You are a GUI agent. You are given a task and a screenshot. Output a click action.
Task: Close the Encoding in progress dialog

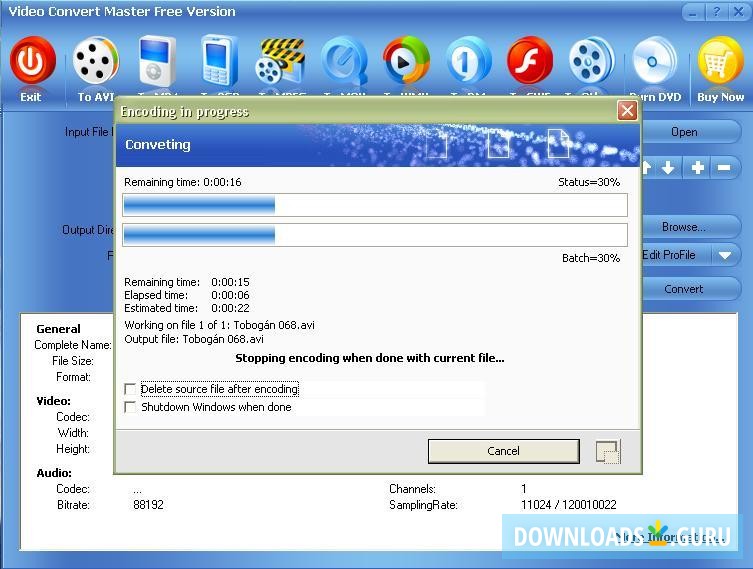[x=627, y=111]
